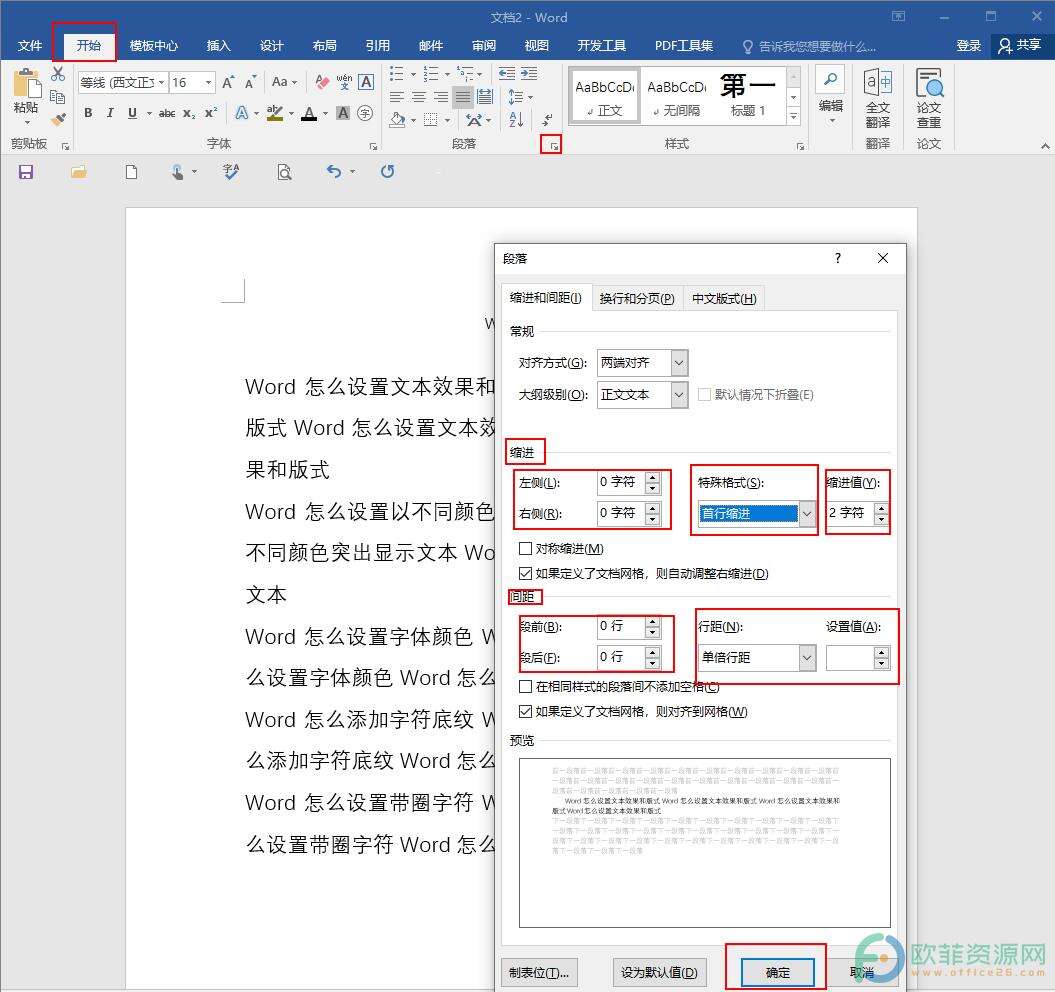Decrease font size with shrink icon
The image size is (1055, 992).
250,82
